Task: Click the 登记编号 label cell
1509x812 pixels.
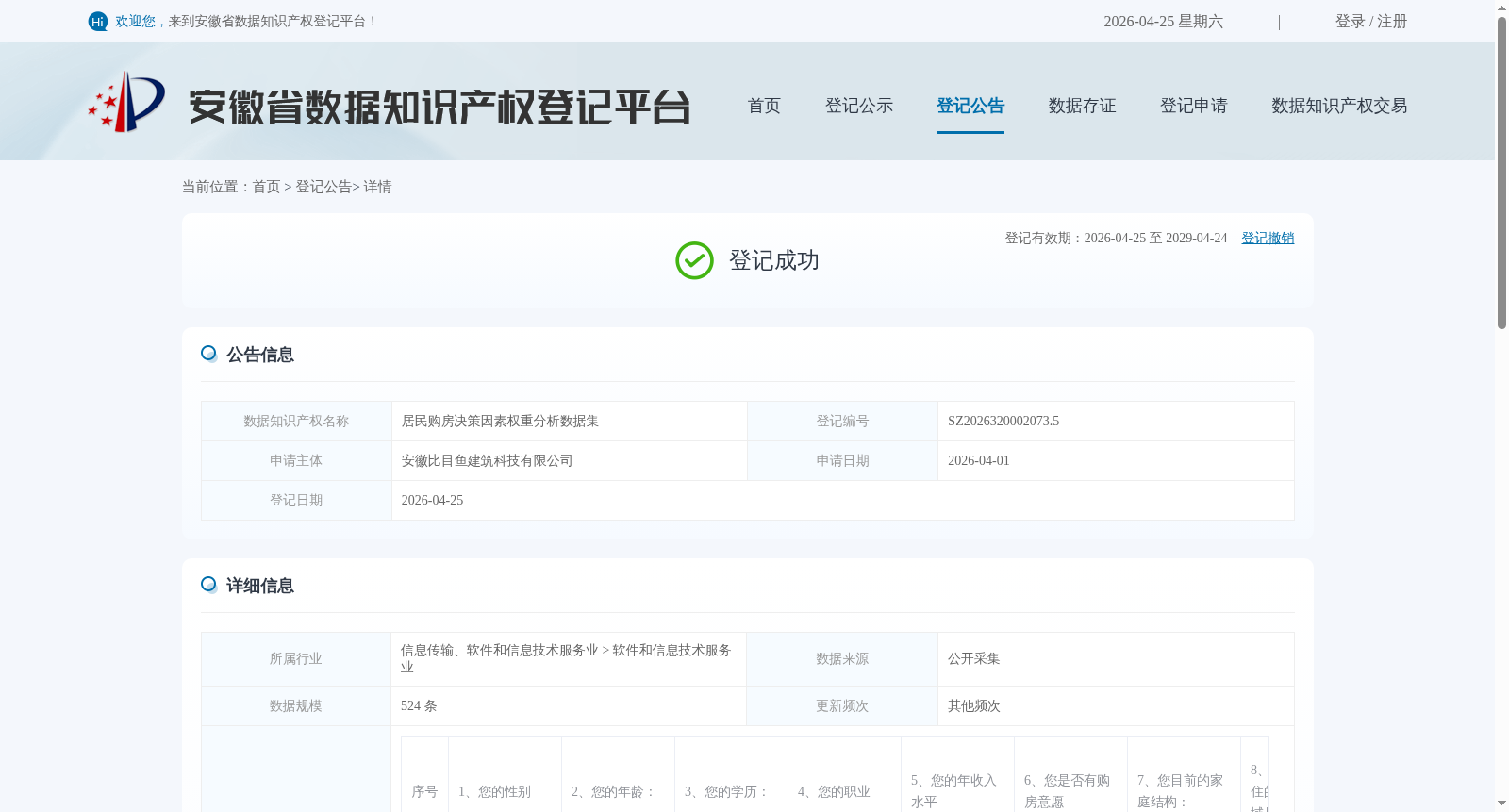Action: coord(842,422)
